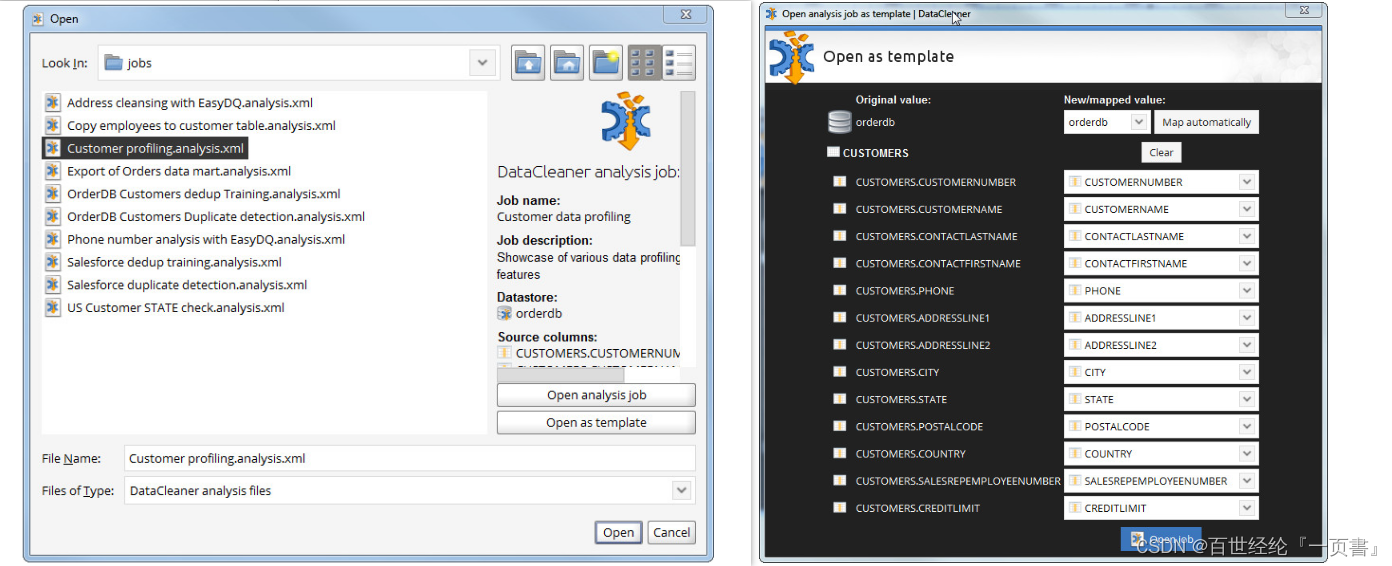This screenshot has width=1392, height=566.
Task: Click column icon beside CUSTOMERS.CUSTOMERNUMBER
Action: pyautogui.click(x=840, y=182)
